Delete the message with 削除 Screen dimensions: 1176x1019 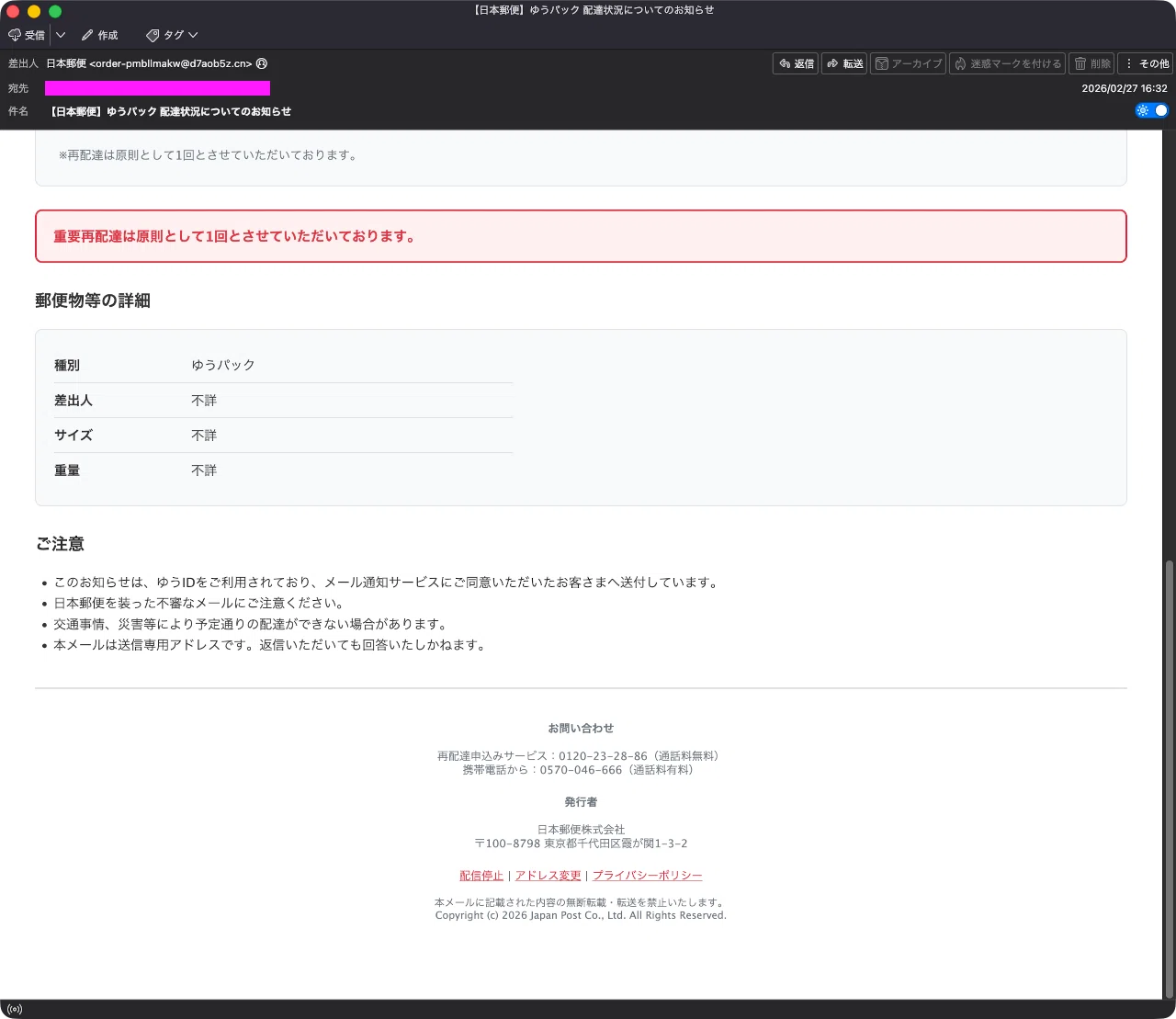[1091, 63]
